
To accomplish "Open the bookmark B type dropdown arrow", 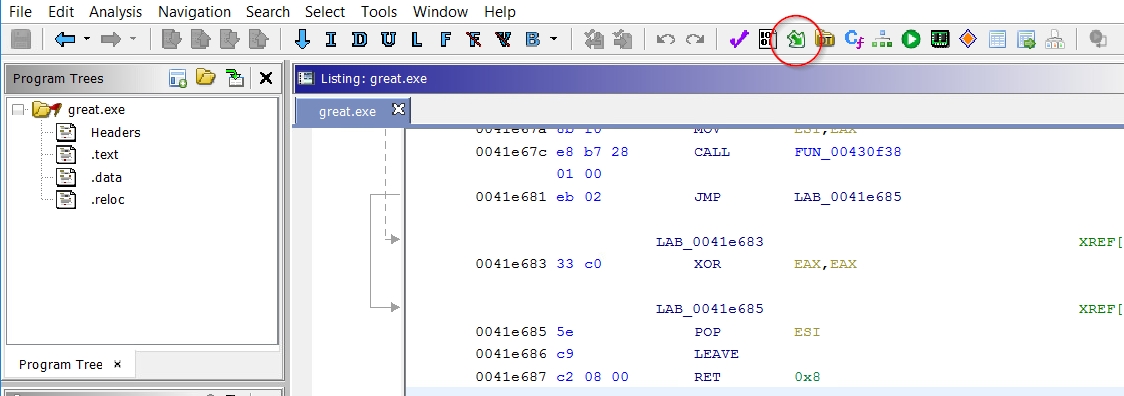I will point(553,39).
